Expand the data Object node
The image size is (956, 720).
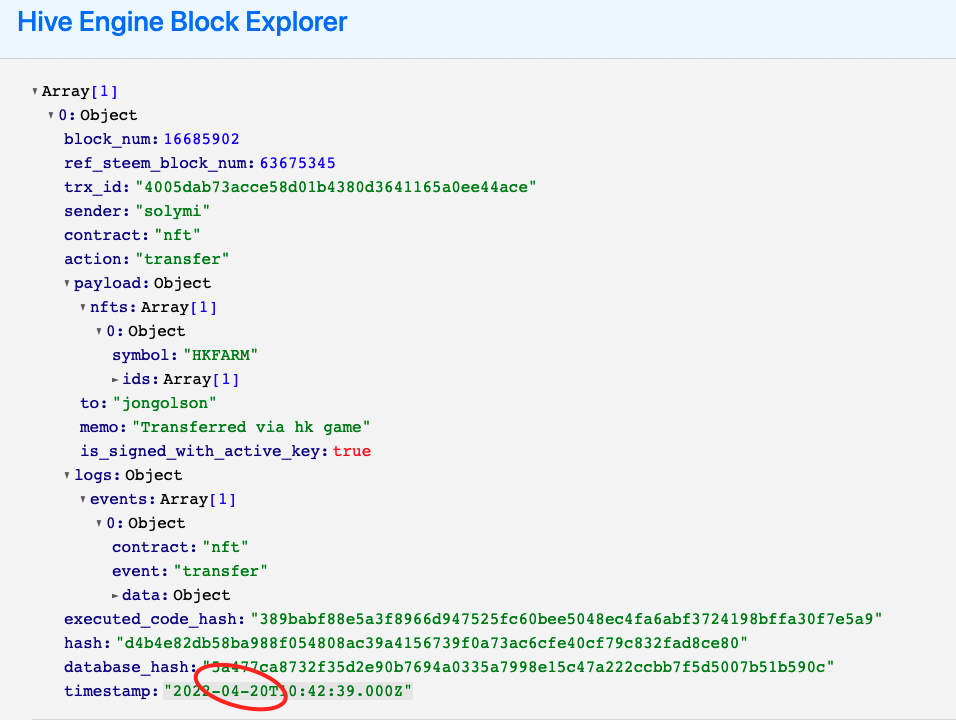pos(115,596)
